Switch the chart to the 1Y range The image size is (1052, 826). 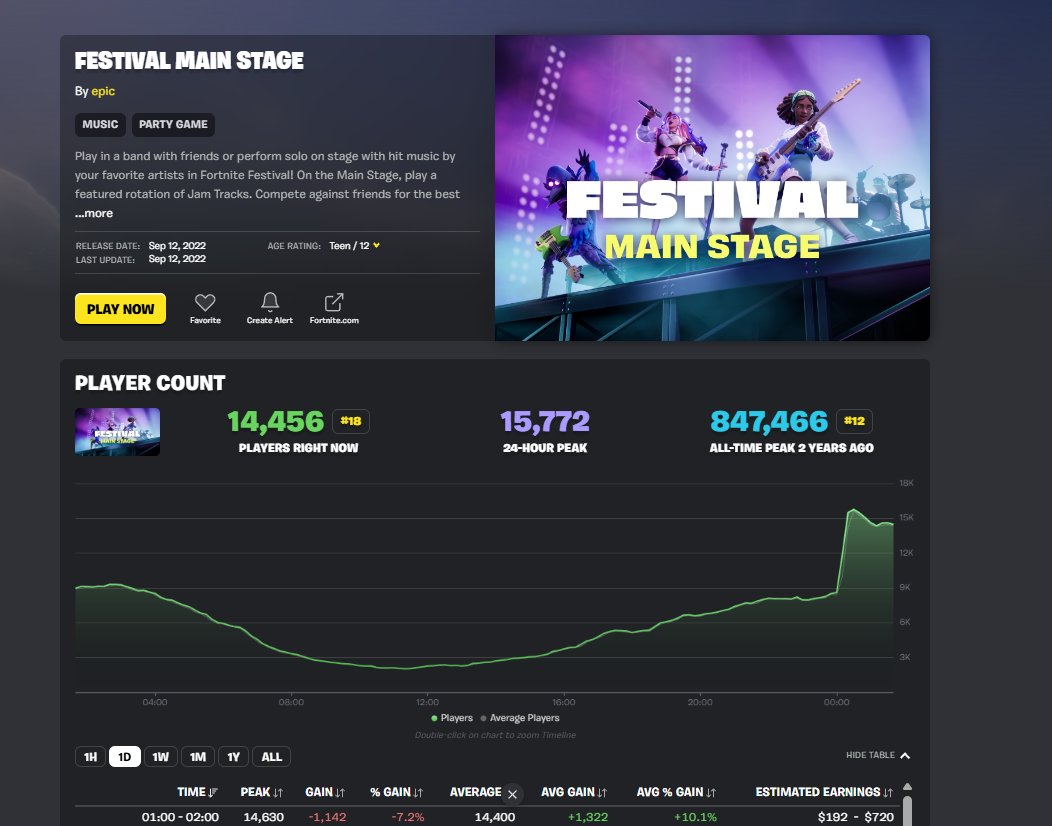(233, 757)
